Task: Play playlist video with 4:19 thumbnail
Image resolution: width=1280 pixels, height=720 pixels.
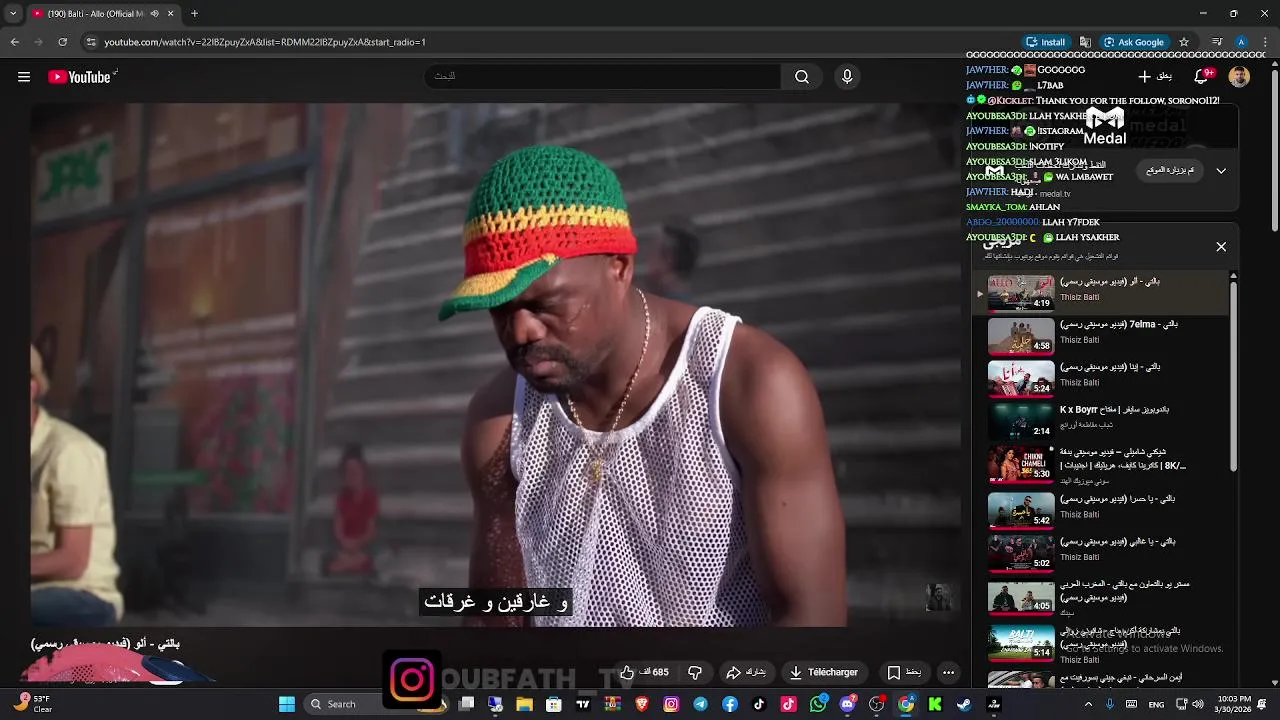Action: tap(1021, 292)
